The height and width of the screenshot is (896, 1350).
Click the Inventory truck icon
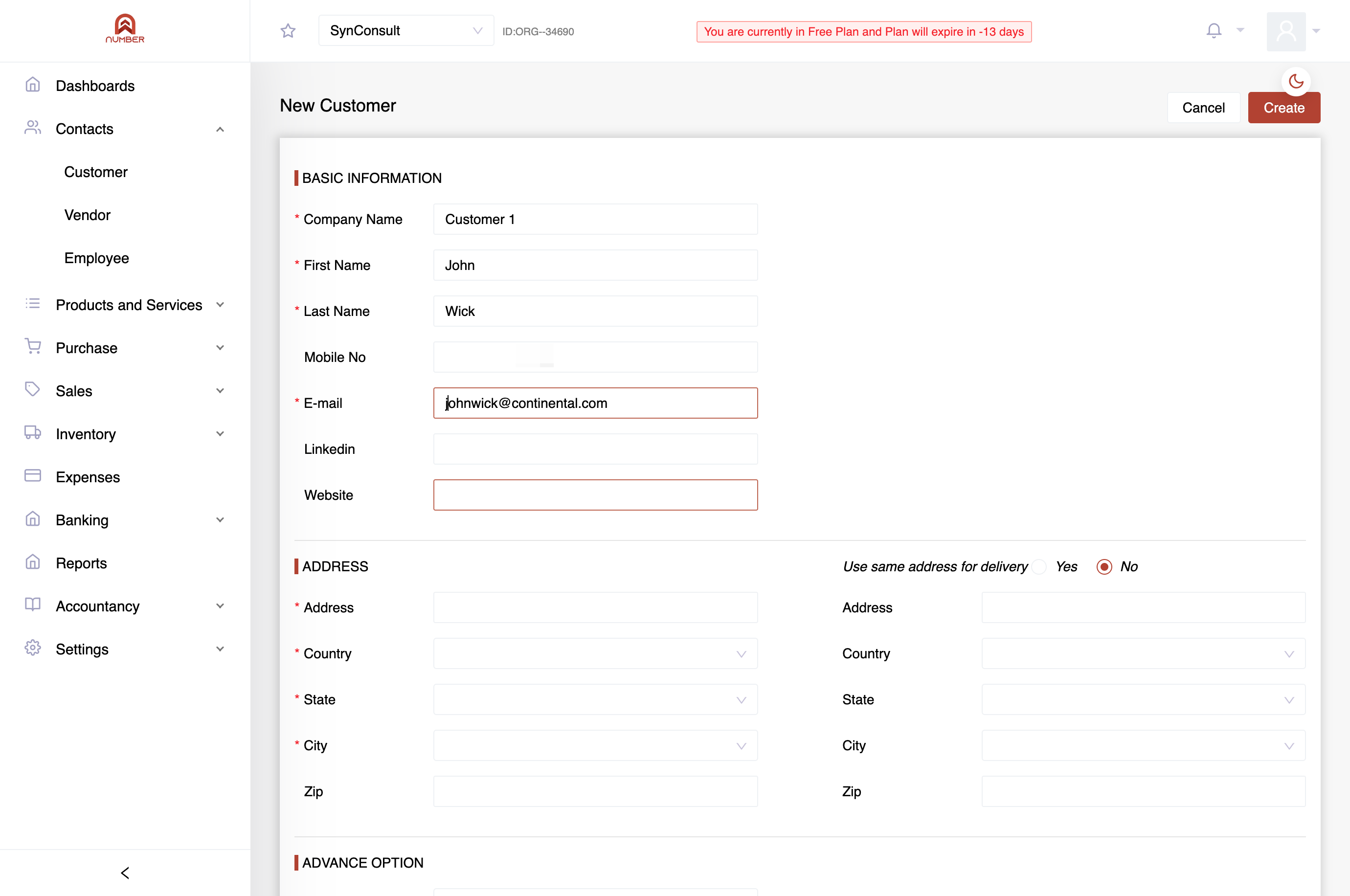coord(33,432)
